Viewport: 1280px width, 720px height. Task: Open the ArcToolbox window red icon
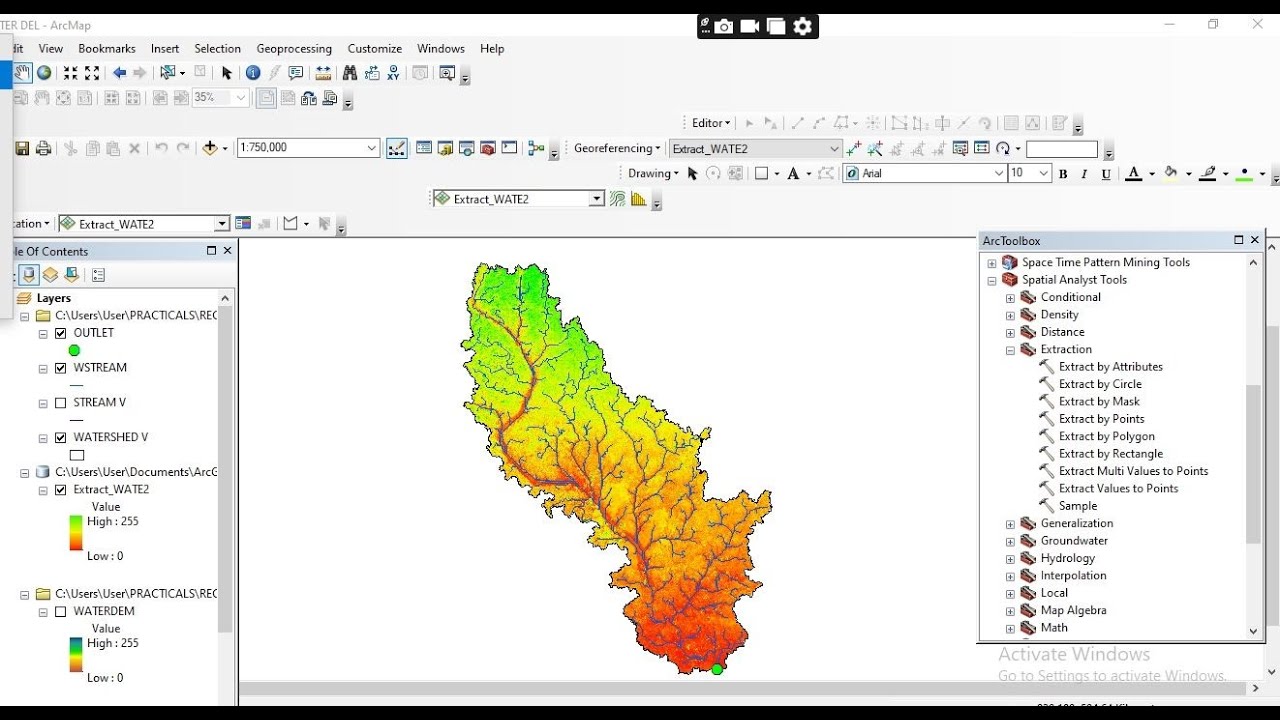point(488,148)
